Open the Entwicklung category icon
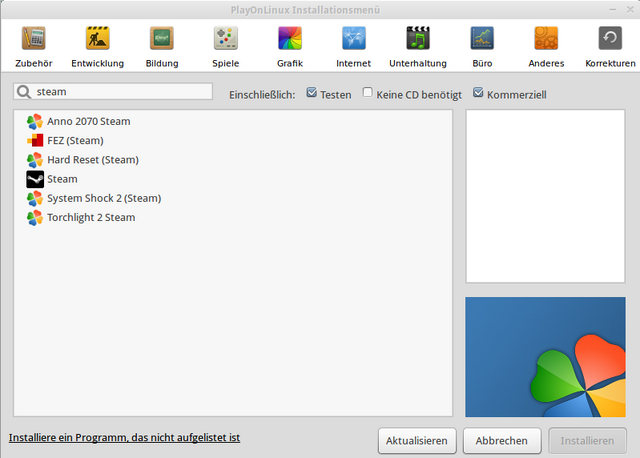 98,38
